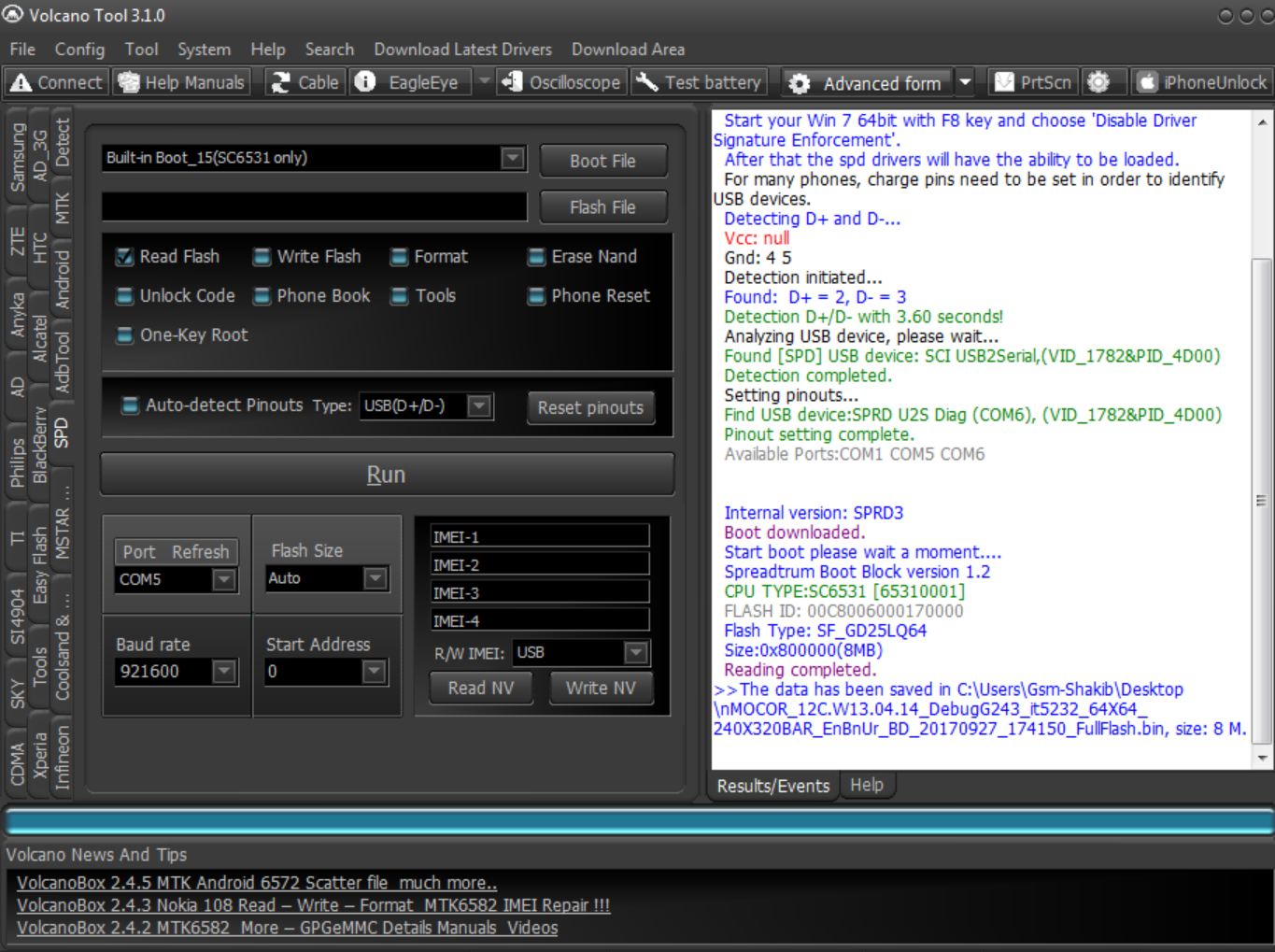Click the Reset pinouts button
The height and width of the screenshot is (952, 1275).
590,408
